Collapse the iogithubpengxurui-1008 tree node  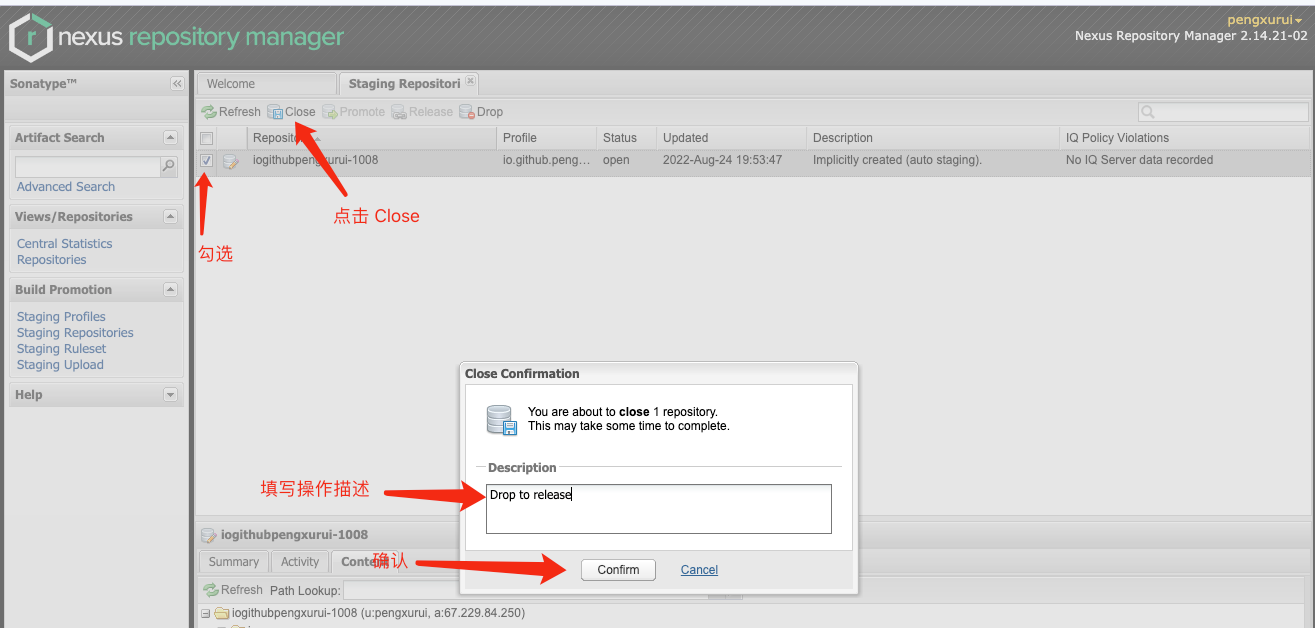205,613
